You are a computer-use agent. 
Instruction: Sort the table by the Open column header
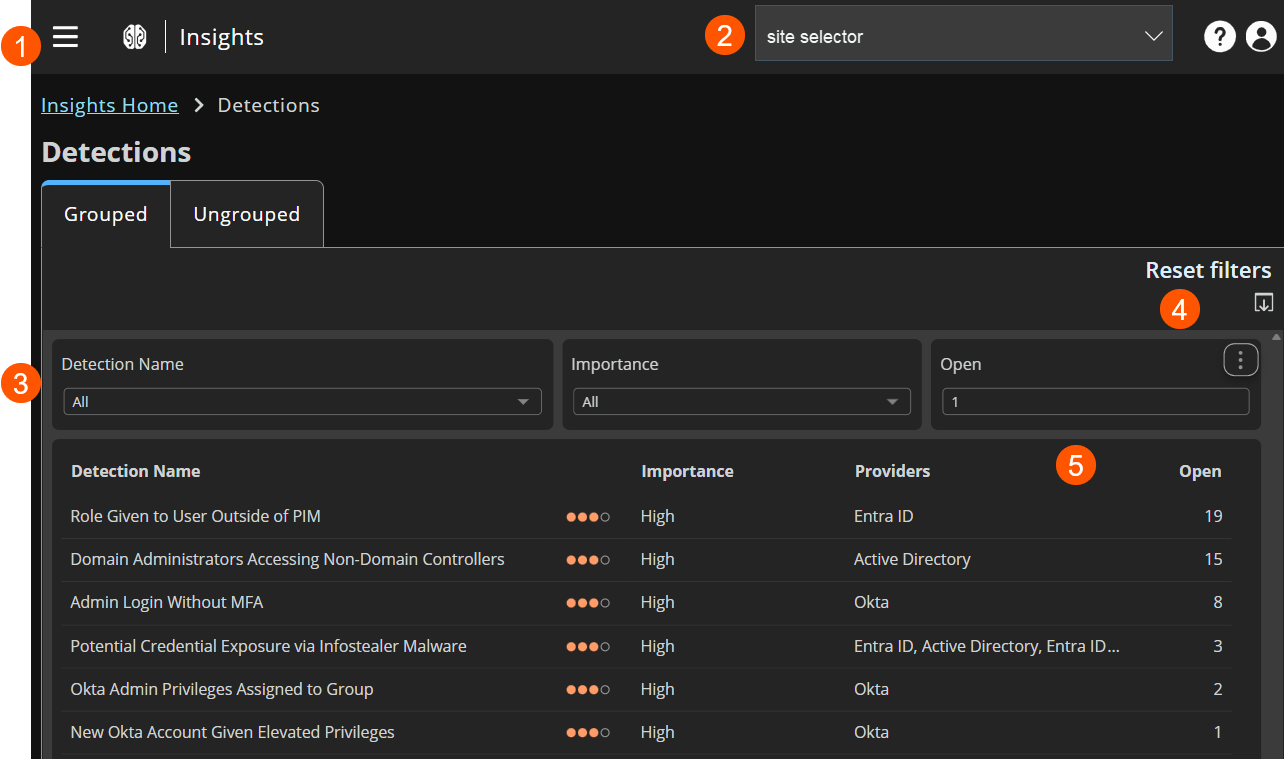1200,470
